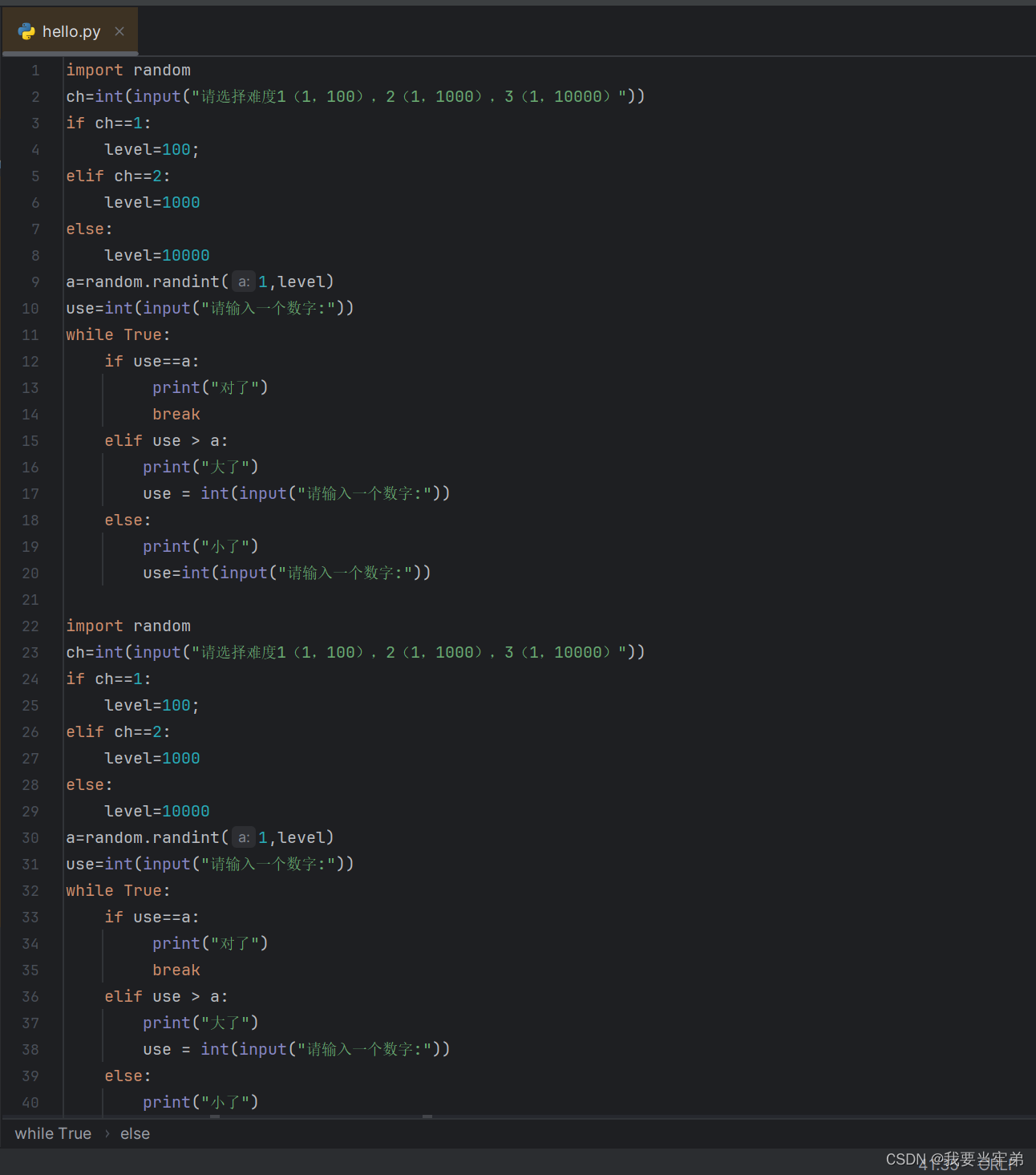Close the hello.py tab
The width and height of the screenshot is (1036, 1175).
click(119, 31)
